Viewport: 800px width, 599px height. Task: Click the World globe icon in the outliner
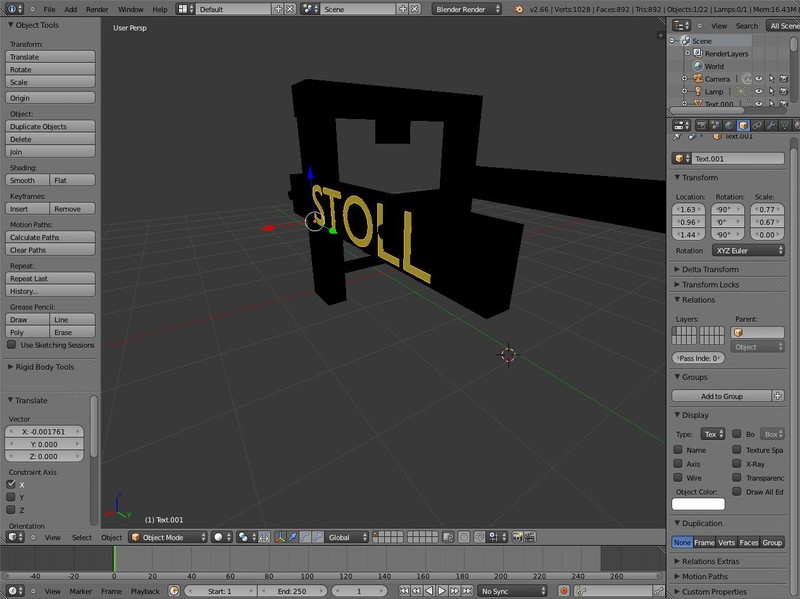[x=698, y=66]
